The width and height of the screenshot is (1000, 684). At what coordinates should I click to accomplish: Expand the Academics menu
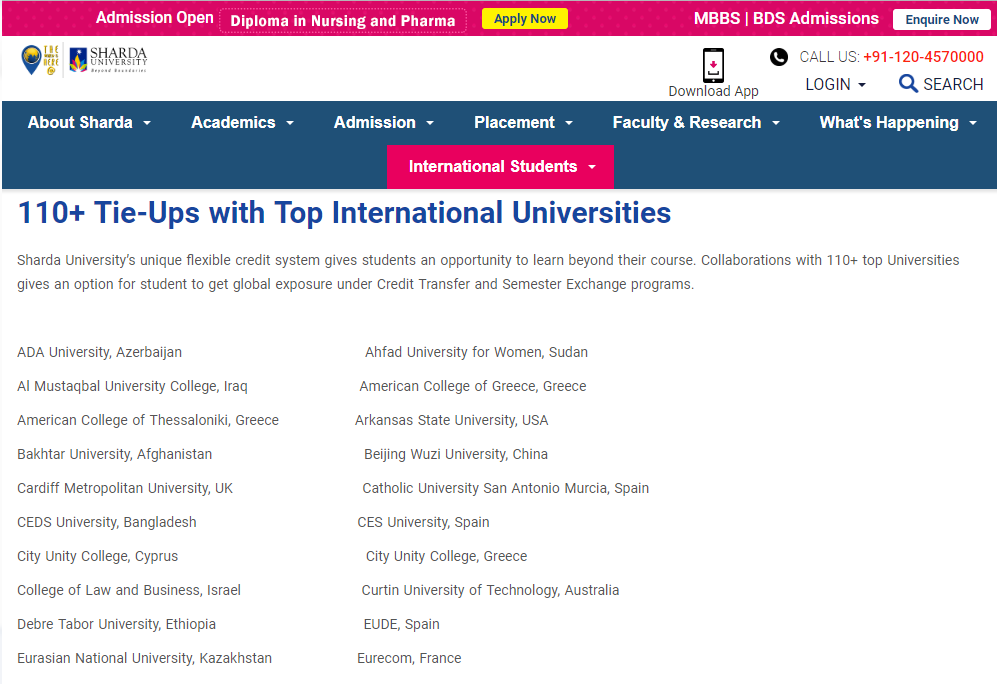click(242, 122)
